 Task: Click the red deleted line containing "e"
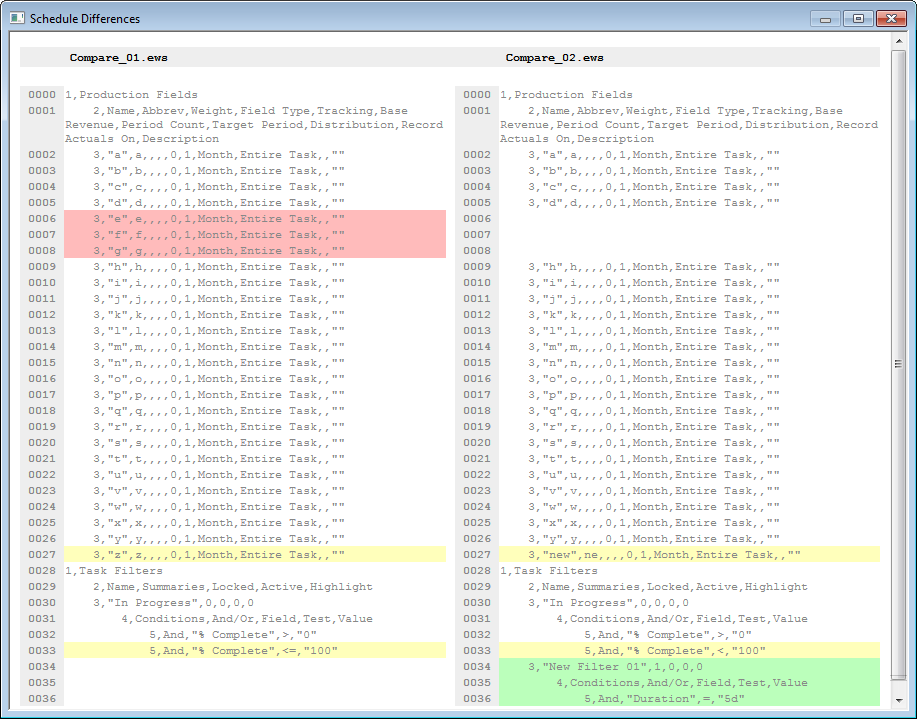(x=219, y=219)
